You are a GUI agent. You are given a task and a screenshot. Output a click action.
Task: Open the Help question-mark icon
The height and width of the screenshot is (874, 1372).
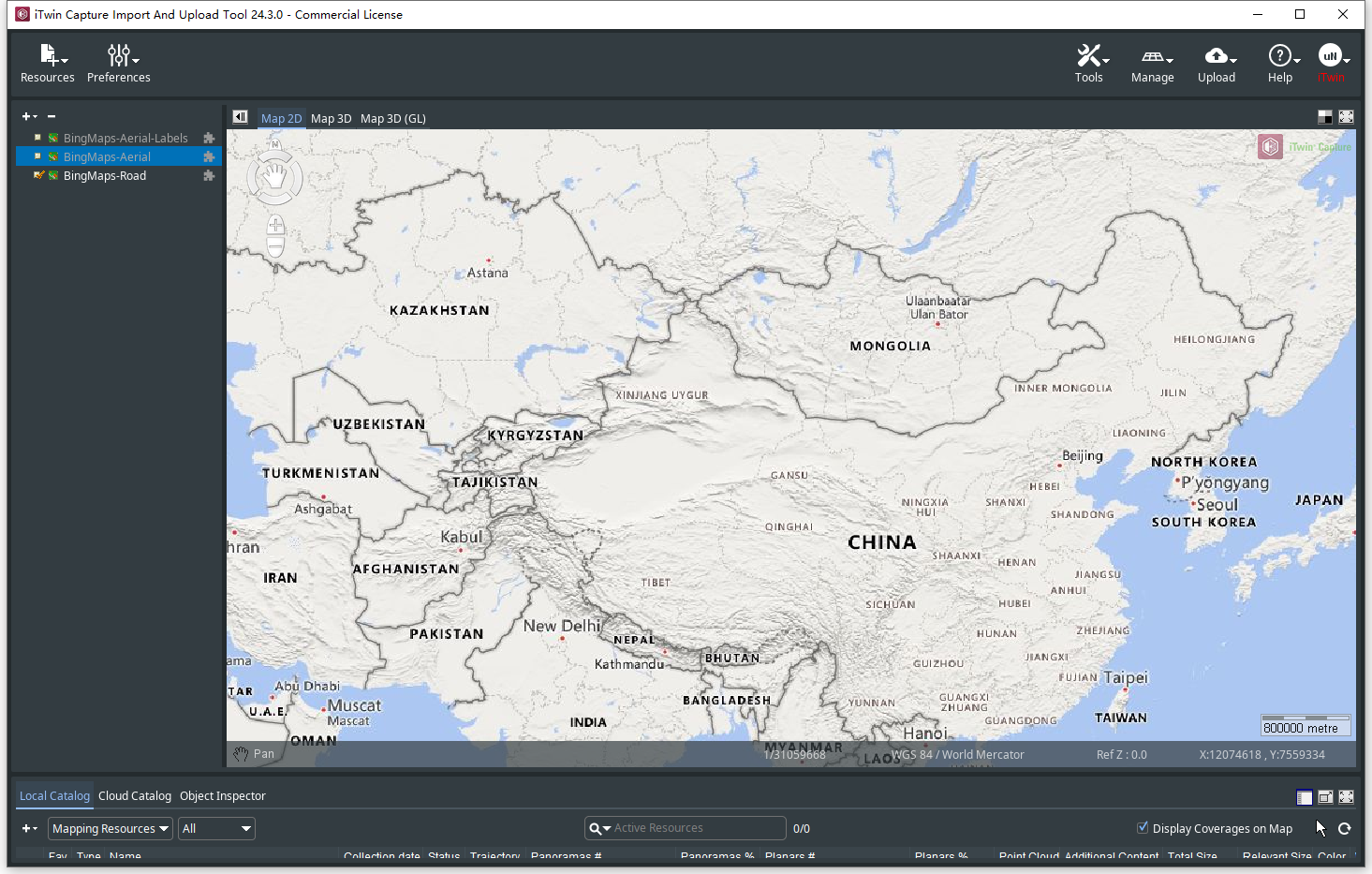point(1279,55)
